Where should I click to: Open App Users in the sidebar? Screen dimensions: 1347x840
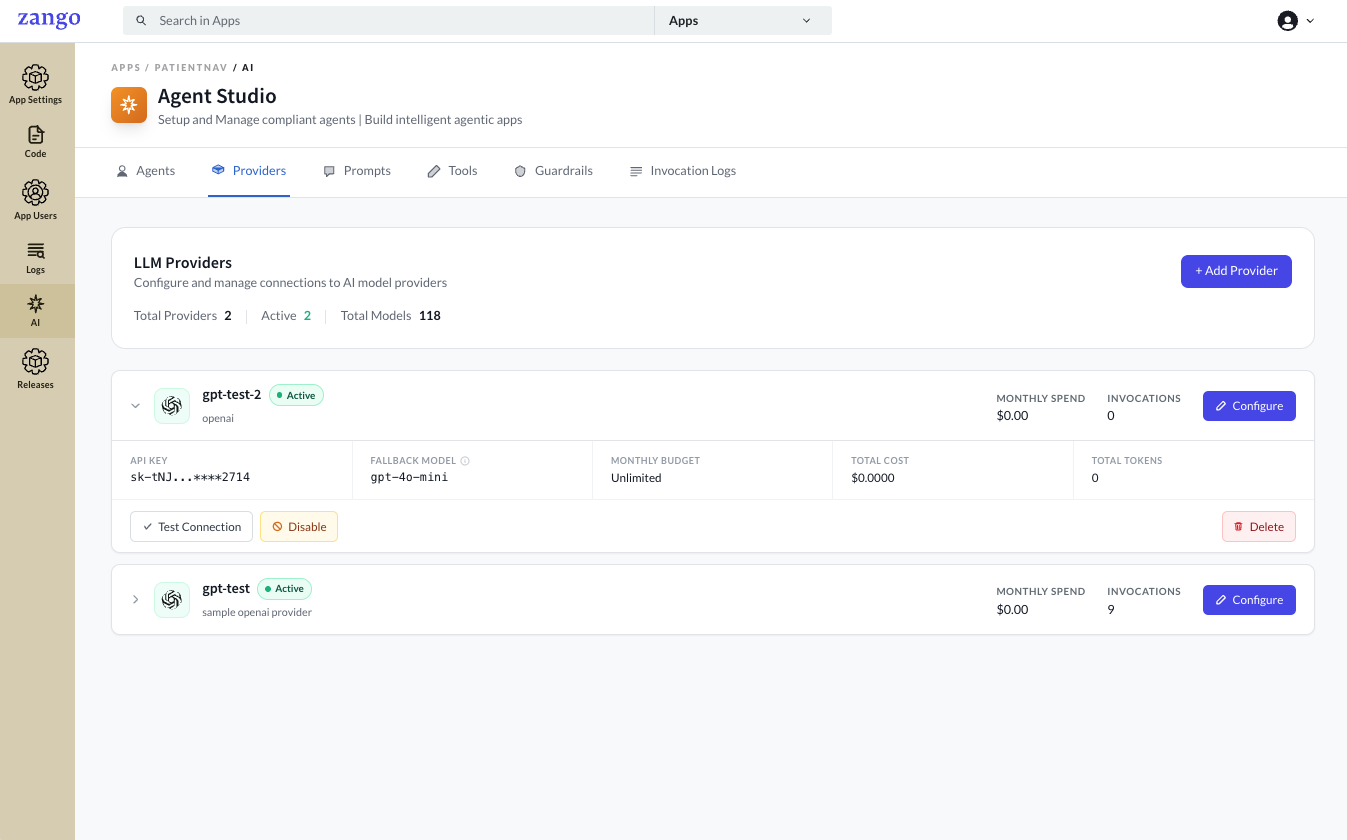pyautogui.click(x=36, y=200)
